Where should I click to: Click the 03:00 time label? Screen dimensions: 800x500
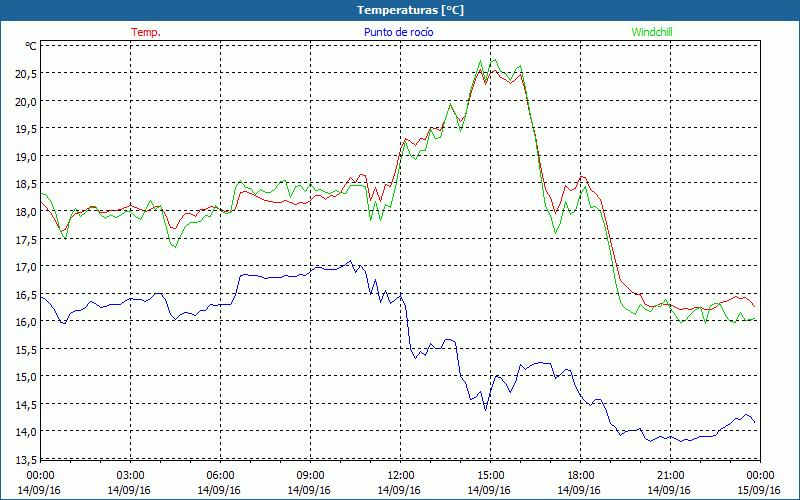click(x=131, y=476)
